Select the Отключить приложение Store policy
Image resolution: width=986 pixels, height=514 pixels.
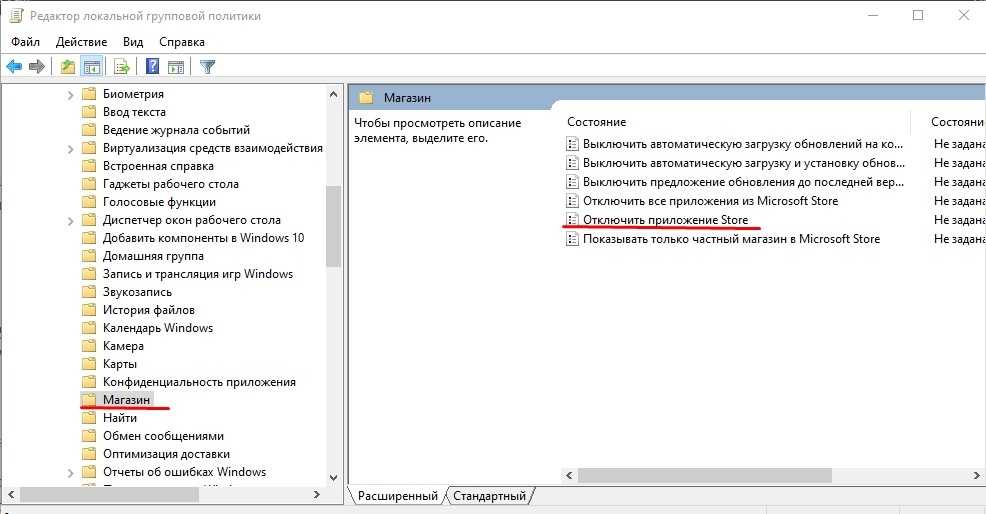(x=665, y=220)
